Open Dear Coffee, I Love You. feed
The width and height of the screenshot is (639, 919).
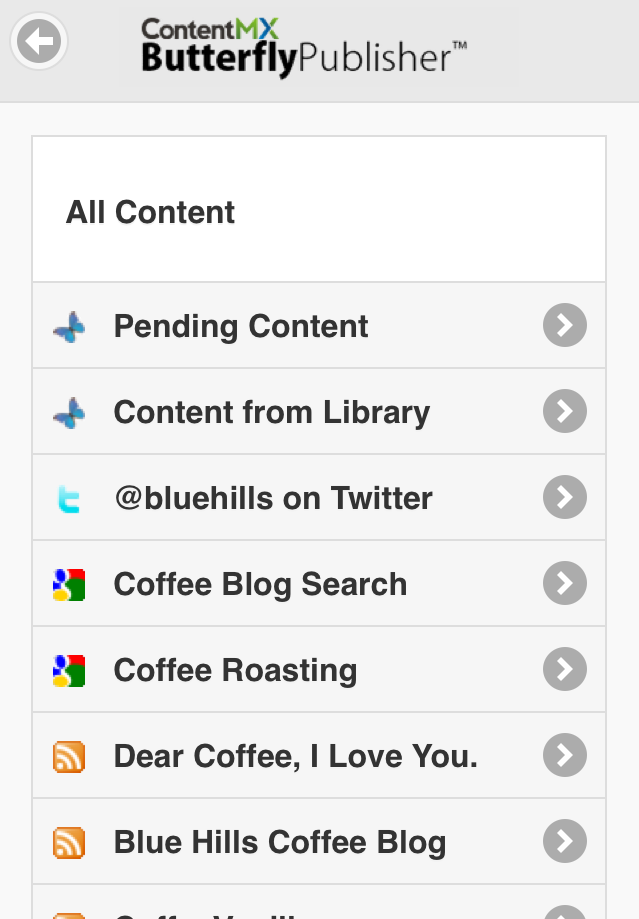click(x=296, y=756)
